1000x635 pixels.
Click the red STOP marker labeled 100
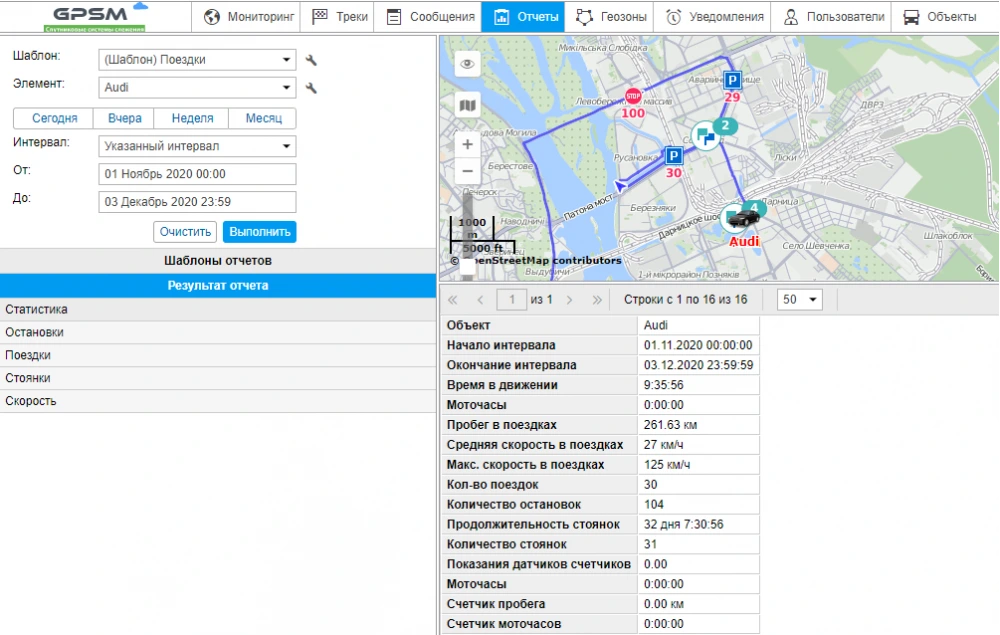coord(632,97)
